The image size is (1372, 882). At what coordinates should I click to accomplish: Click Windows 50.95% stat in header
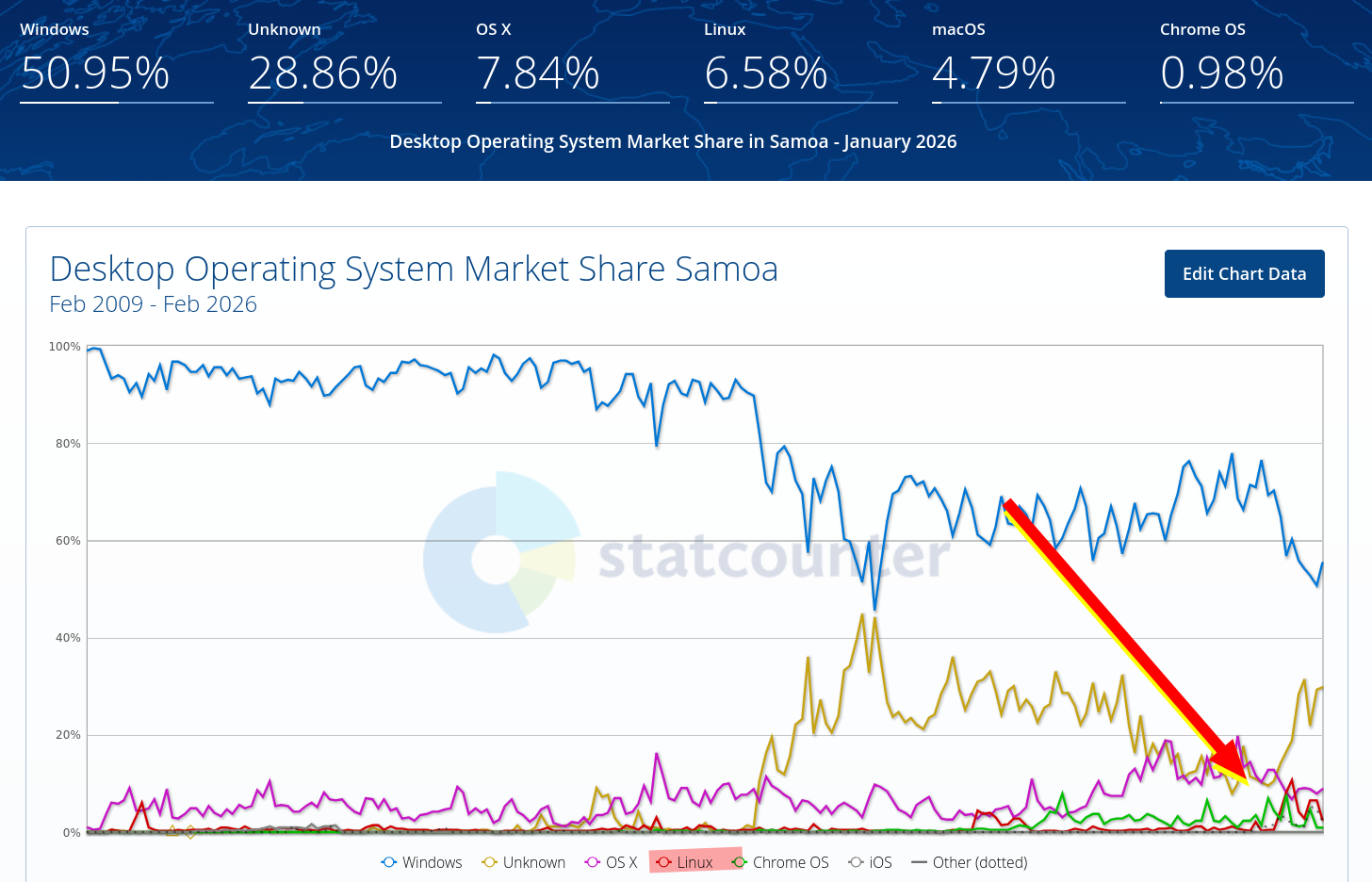(x=95, y=73)
